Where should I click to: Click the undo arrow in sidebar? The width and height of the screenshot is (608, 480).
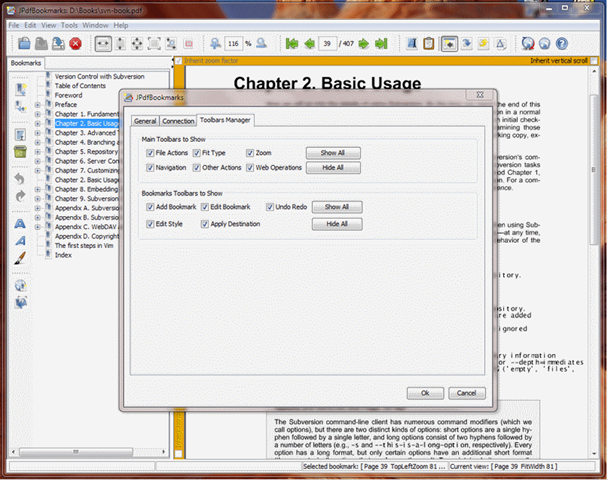click(20, 179)
